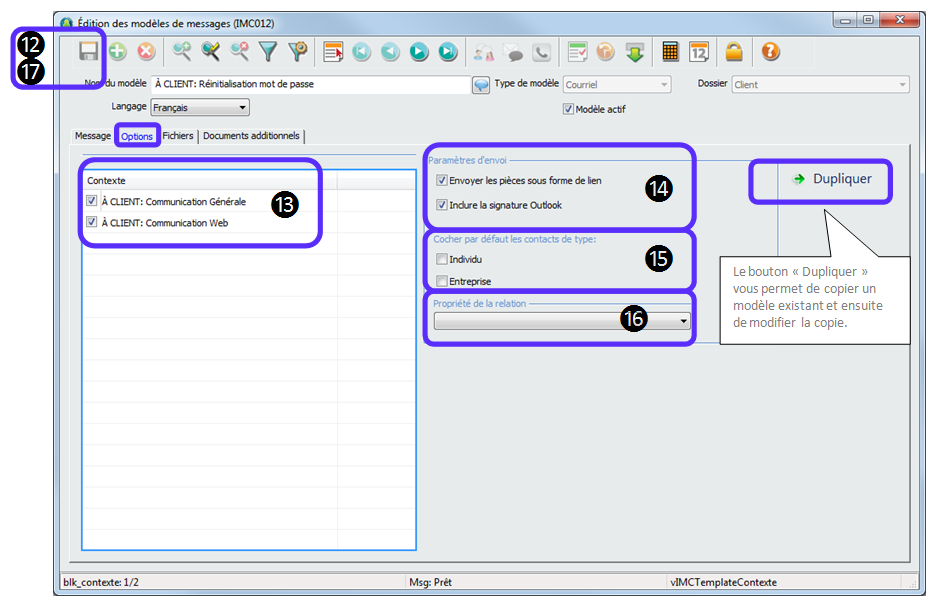This screenshot has height=602, width=932.
Task: Toggle 'Inclure la signature Outlook' checkbox
Action: [442, 205]
